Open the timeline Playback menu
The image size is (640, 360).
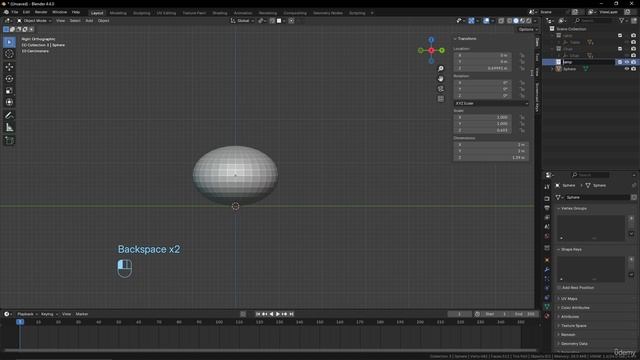(27, 314)
